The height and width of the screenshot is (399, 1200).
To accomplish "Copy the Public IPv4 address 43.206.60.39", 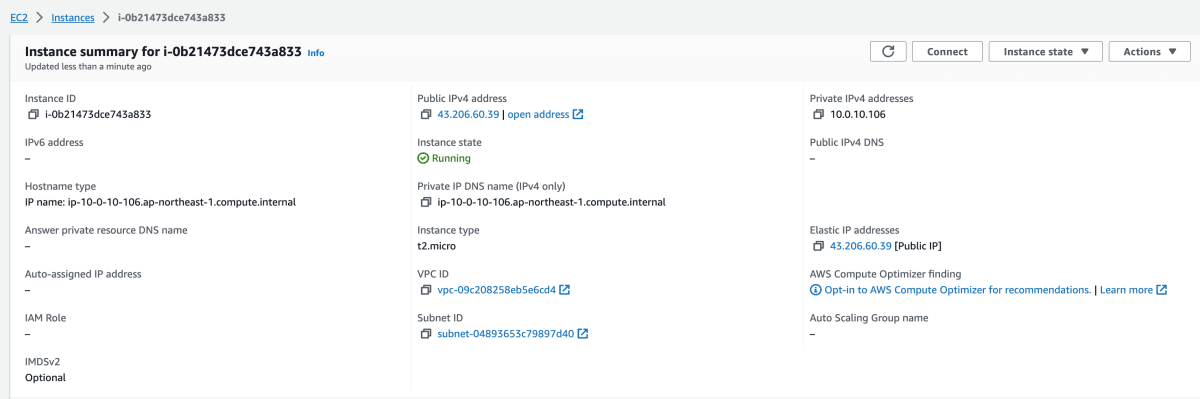I will click(x=427, y=114).
